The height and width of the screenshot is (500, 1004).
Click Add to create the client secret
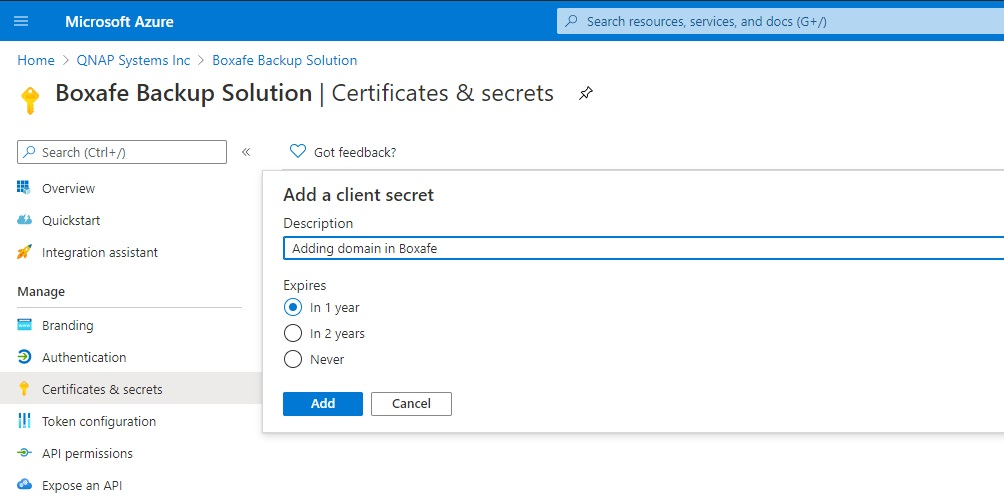coord(323,404)
